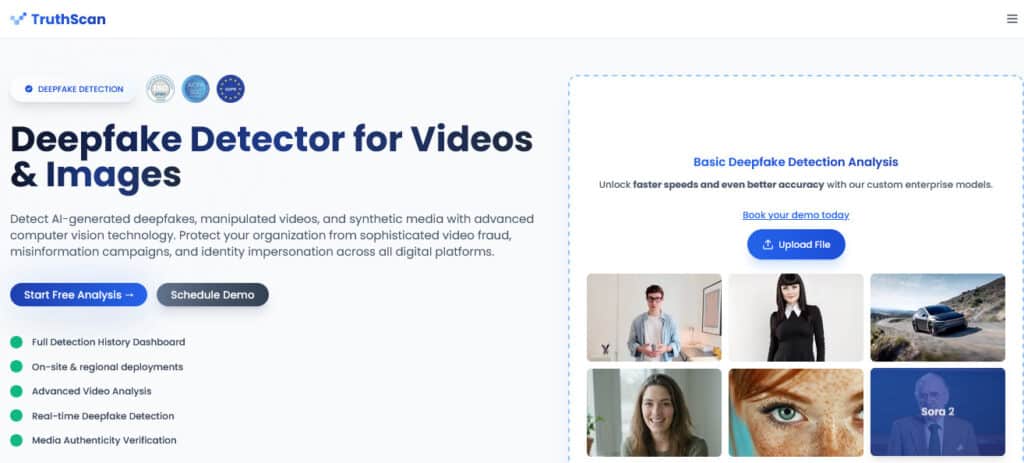Image resolution: width=1024 pixels, height=463 pixels.
Task: Click the upload icon in Upload File
Action: [768, 245]
